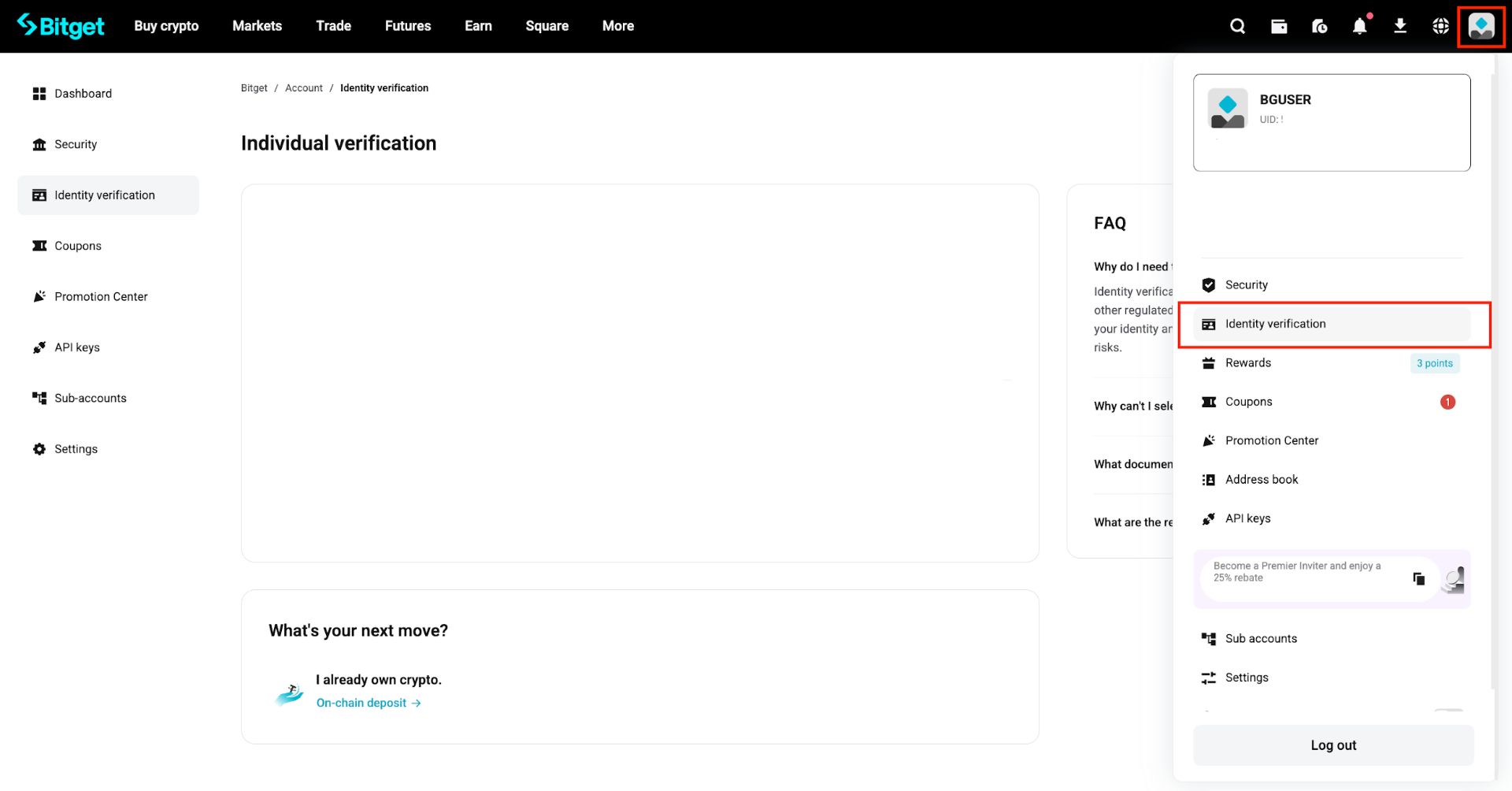Open Promotion Center in left sidebar

[x=108, y=297]
